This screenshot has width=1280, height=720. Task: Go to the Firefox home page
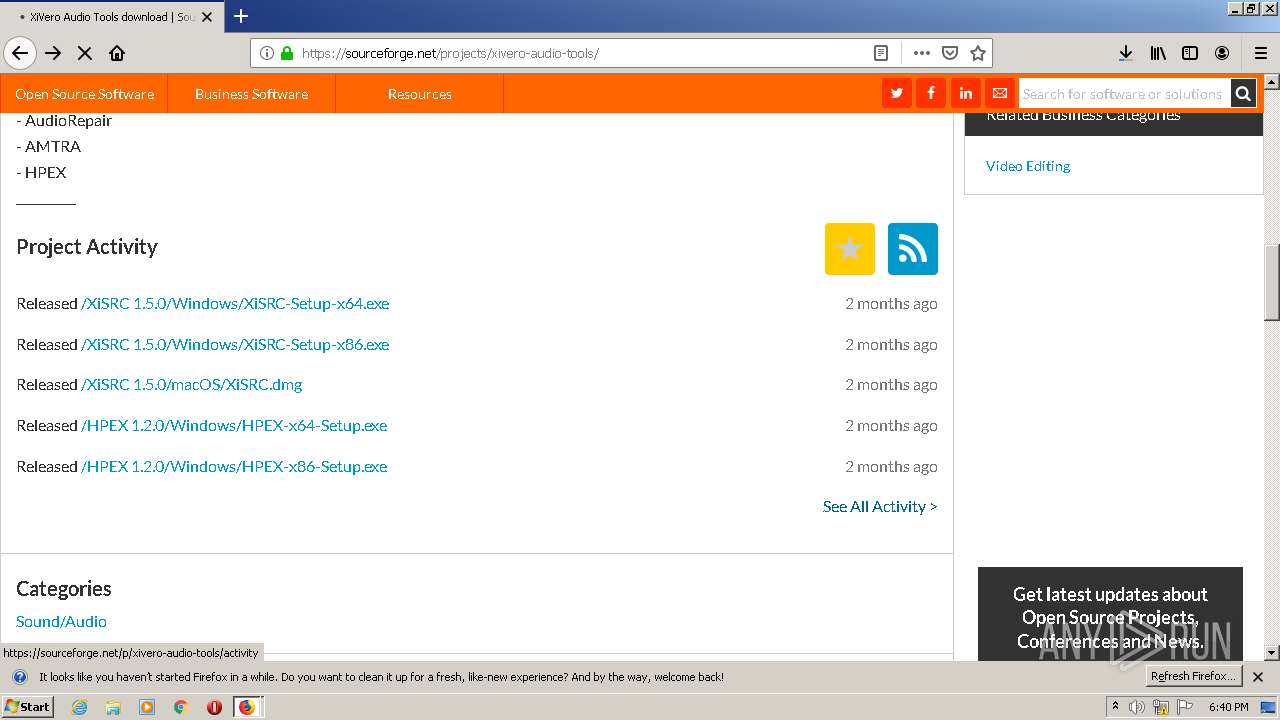pos(117,53)
